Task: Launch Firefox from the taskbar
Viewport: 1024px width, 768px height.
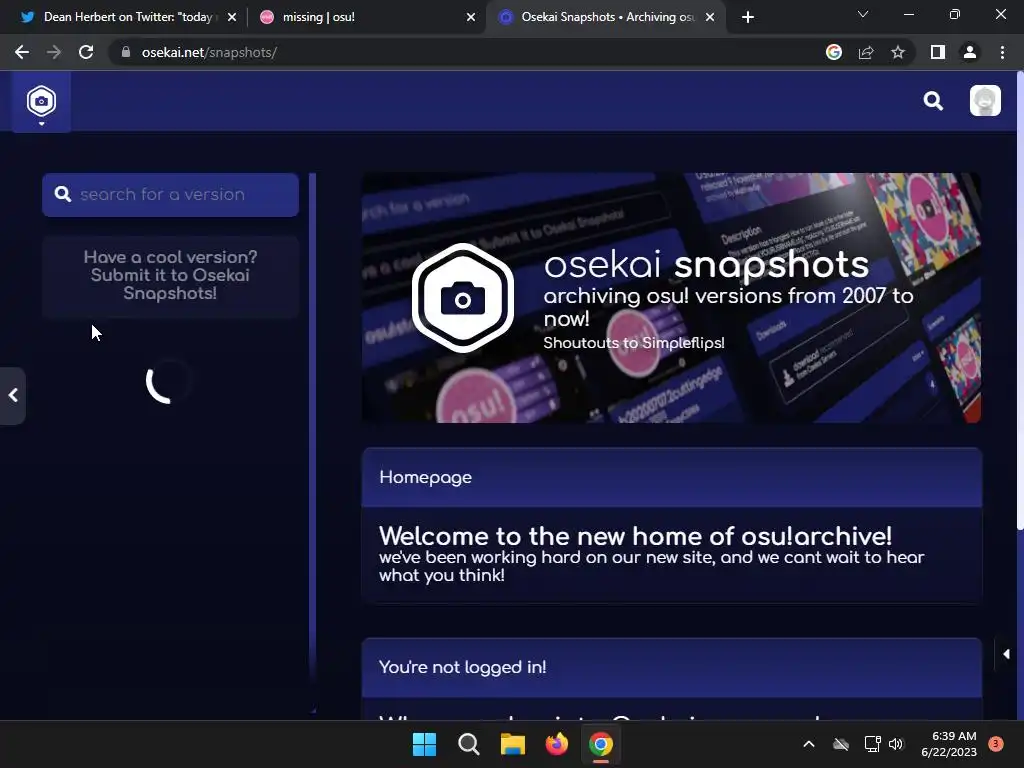Action: pyautogui.click(x=557, y=744)
